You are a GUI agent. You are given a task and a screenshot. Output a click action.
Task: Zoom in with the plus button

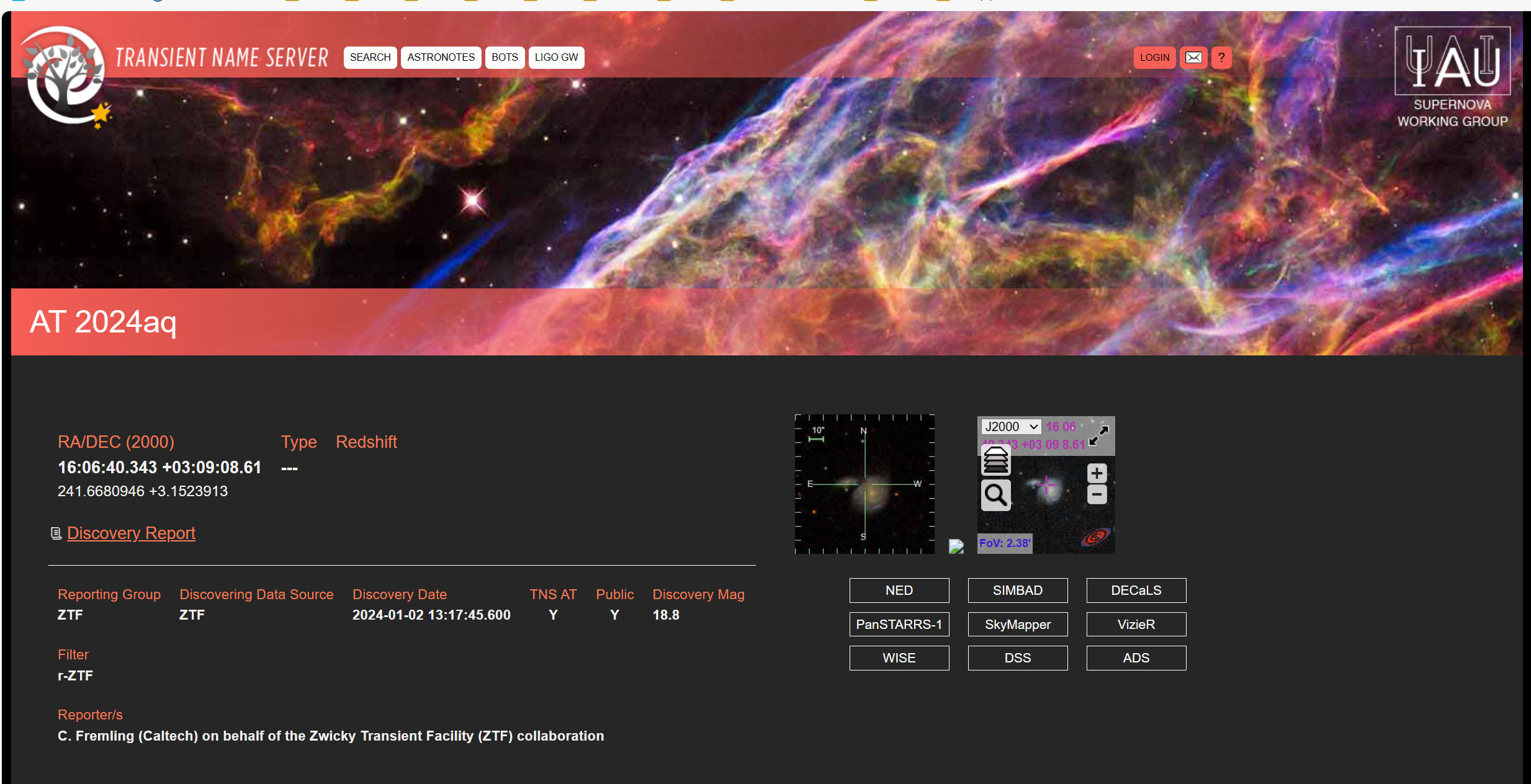tap(1097, 473)
